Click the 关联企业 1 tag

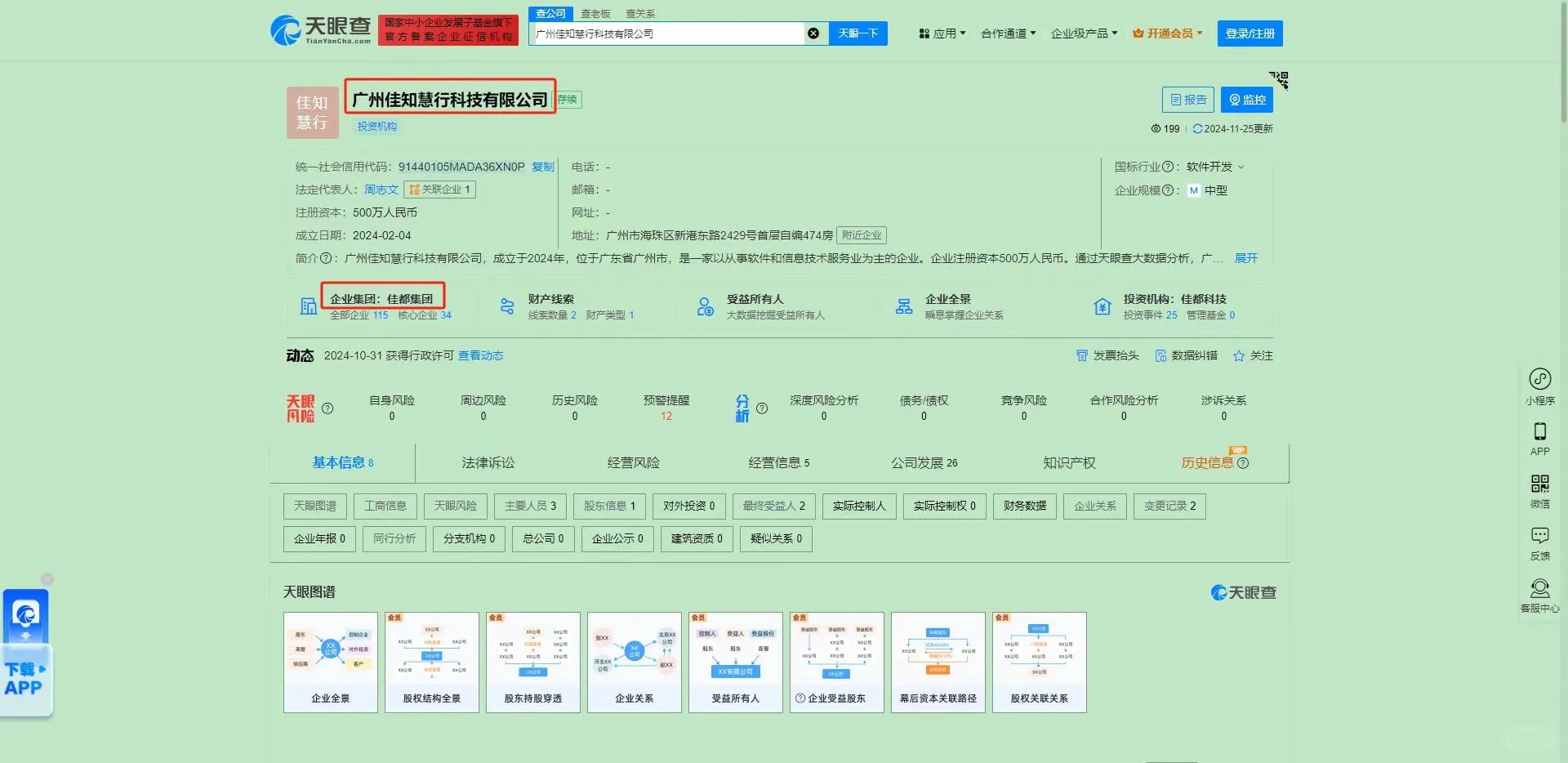(x=439, y=190)
